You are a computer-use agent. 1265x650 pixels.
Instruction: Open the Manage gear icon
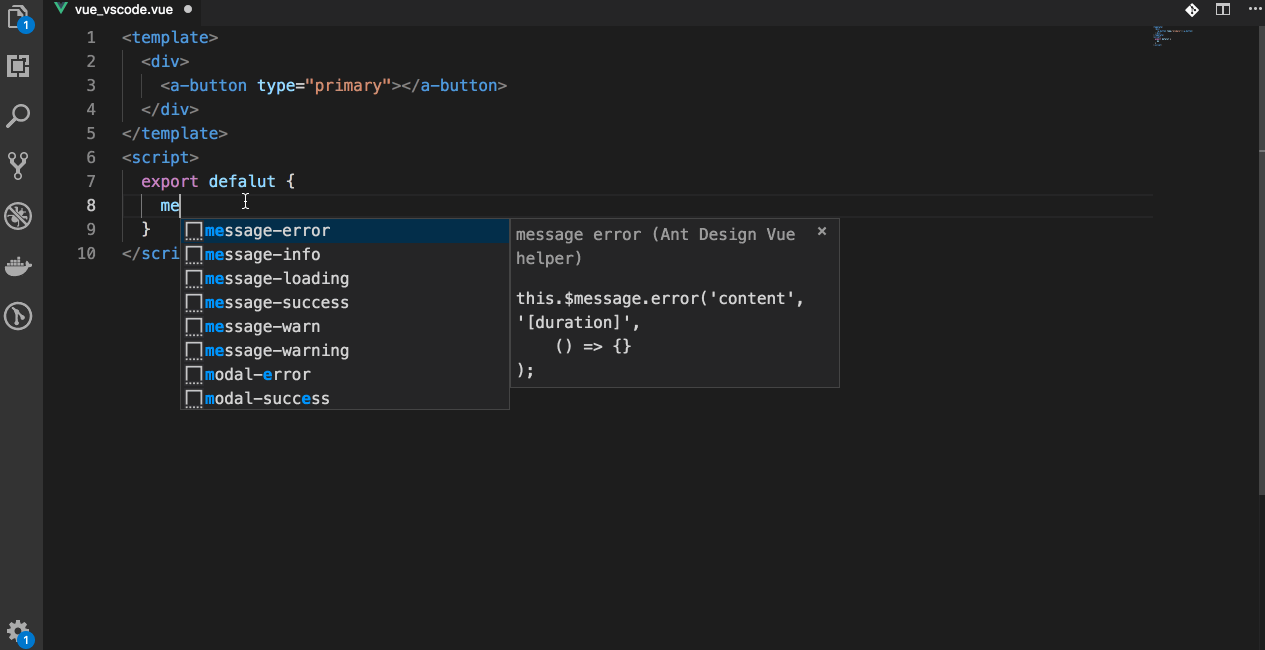(x=19, y=631)
